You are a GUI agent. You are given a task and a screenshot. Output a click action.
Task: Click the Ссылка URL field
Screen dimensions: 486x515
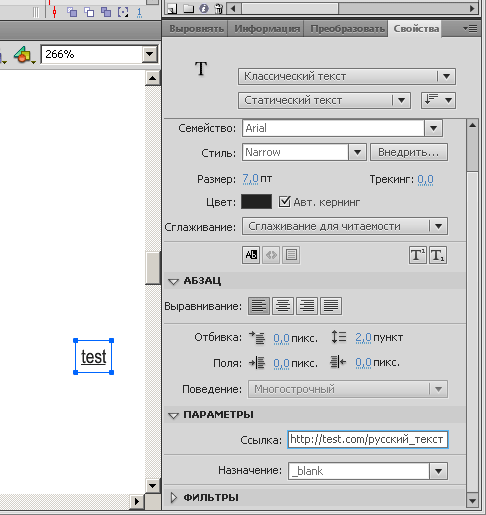coord(368,439)
